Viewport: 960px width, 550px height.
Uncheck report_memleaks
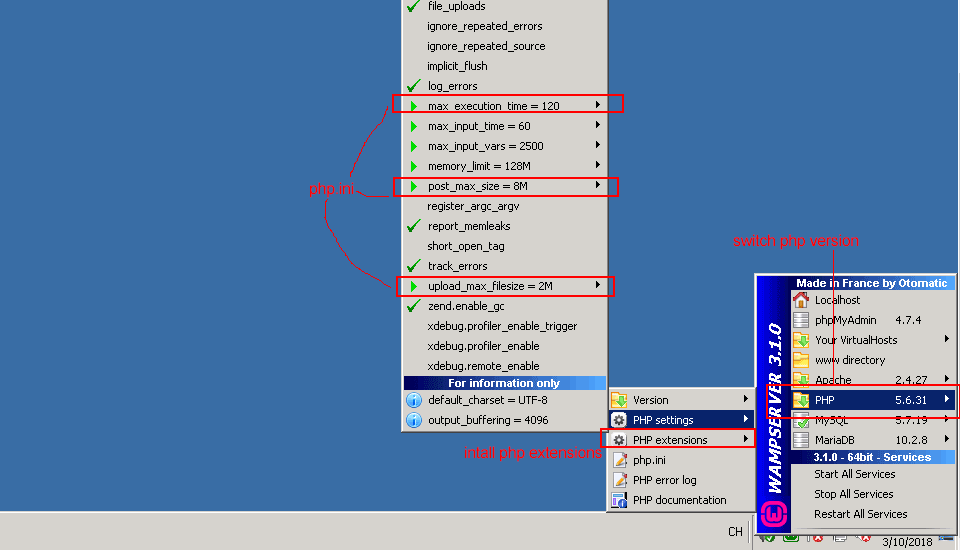click(505, 226)
